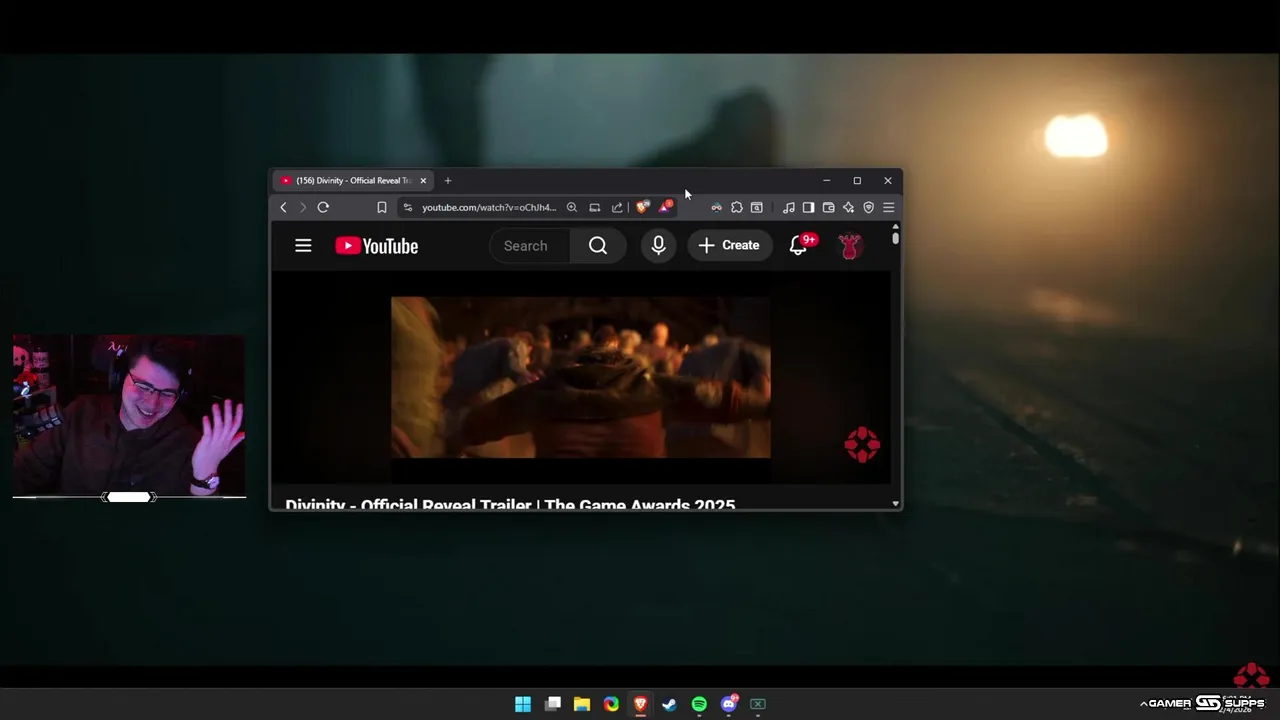Click the red IGN channel watermark on video
The height and width of the screenshot is (720, 1280).
tap(862, 445)
